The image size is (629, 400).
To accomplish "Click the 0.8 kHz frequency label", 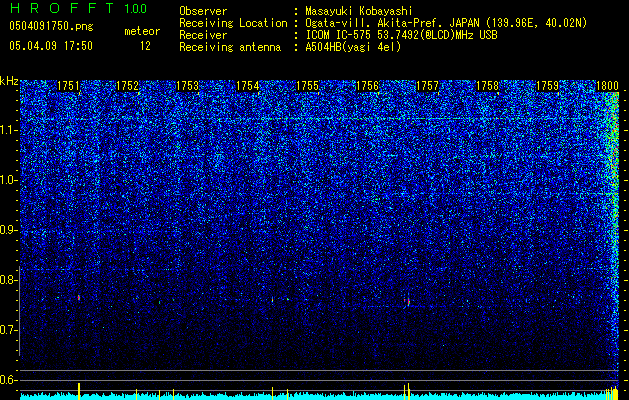I will (x=8, y=280).
